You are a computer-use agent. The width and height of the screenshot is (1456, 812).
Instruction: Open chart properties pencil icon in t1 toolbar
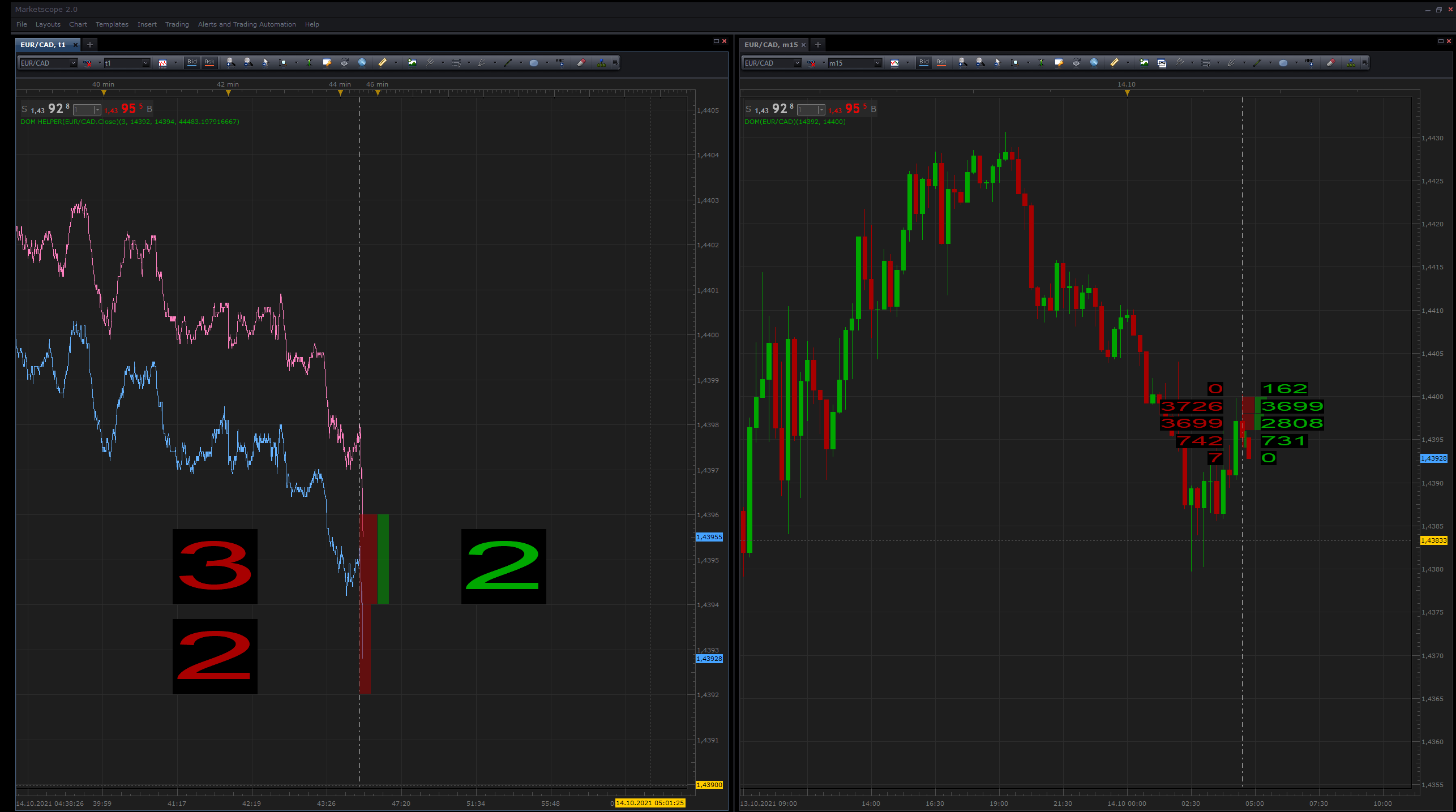[x=327, y=63]
